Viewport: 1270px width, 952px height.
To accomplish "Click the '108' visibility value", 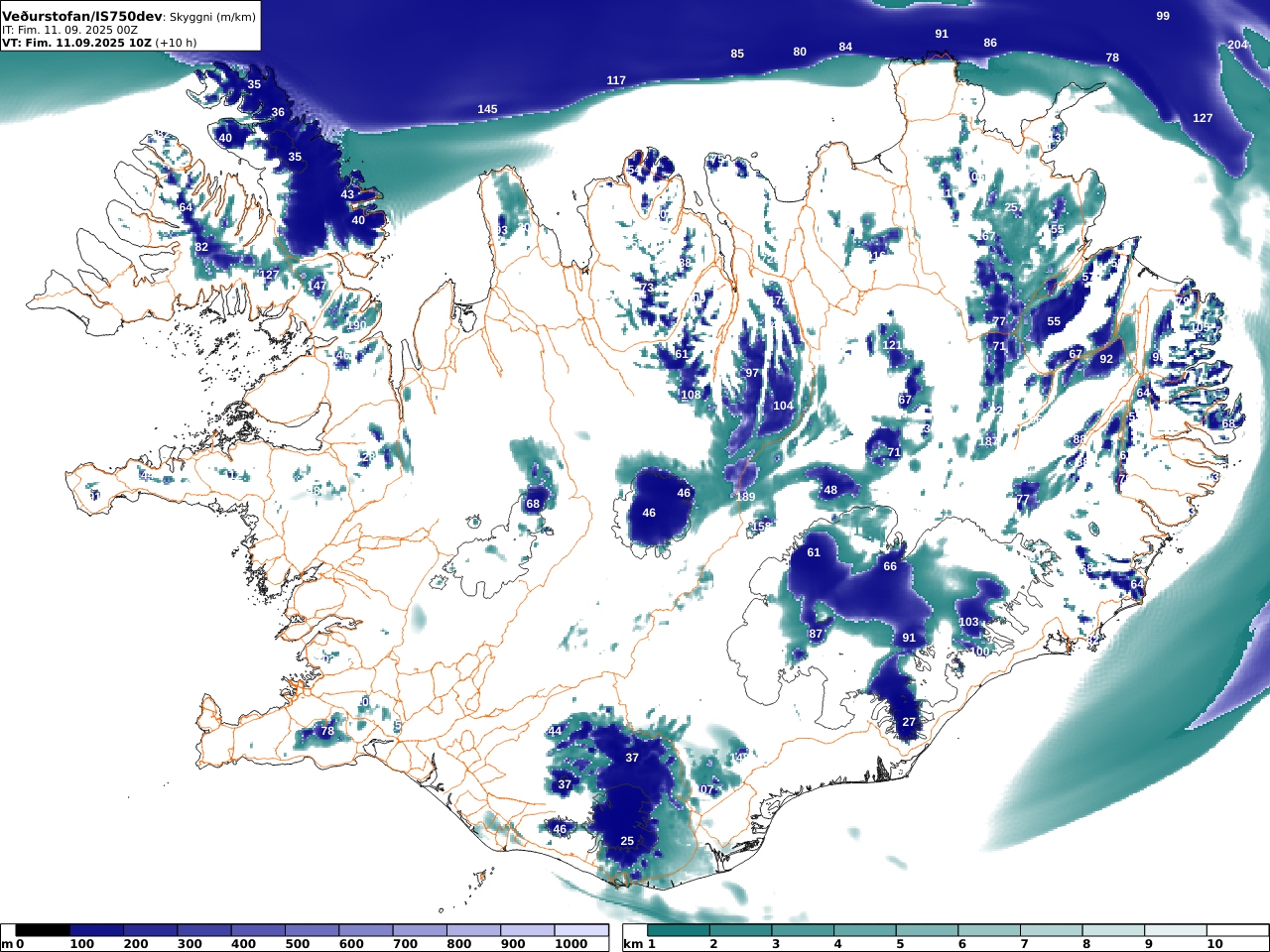I will (691, 395).
